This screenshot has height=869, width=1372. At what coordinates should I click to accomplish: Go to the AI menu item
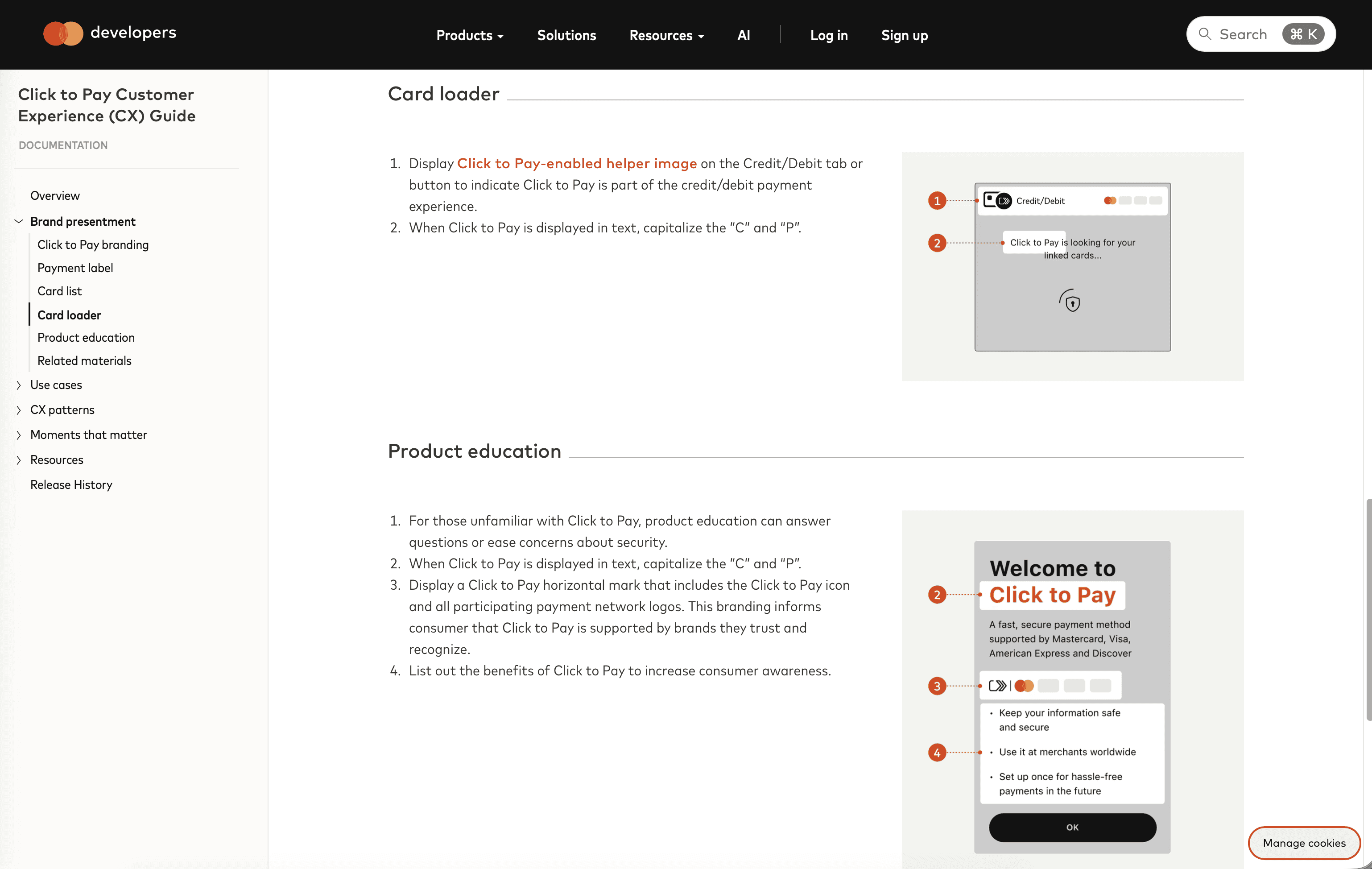tap(743, 35)
